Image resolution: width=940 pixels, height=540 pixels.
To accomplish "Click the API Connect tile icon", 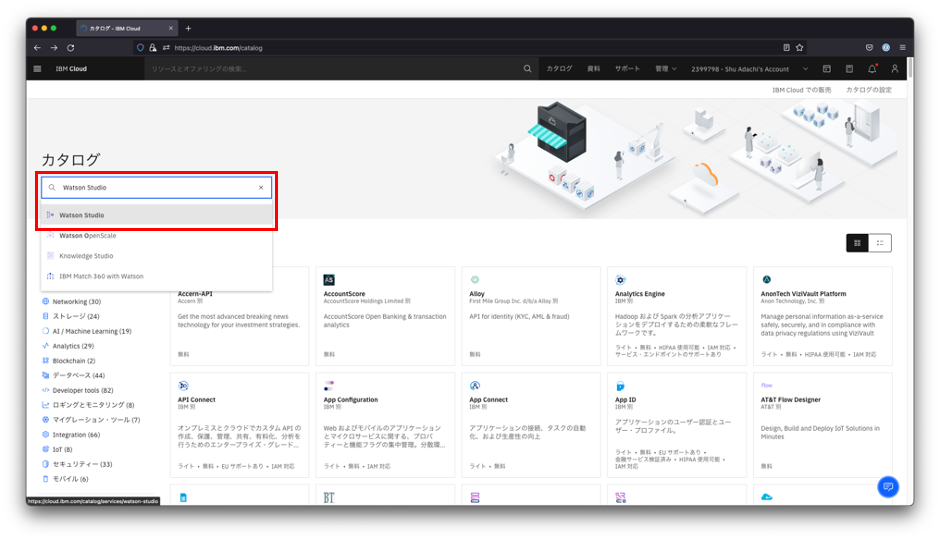I will point(183,385).
